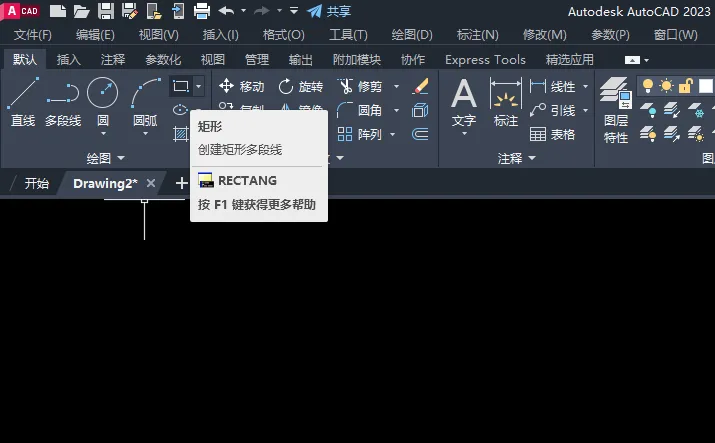Open the redo history dropdown arrow
Image resolution: width=715 pixels, height=443 pixels.
click(x=279, y=10)
